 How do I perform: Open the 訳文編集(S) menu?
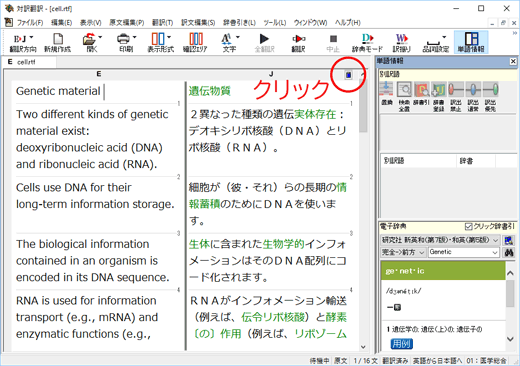[x=198, y=23]
